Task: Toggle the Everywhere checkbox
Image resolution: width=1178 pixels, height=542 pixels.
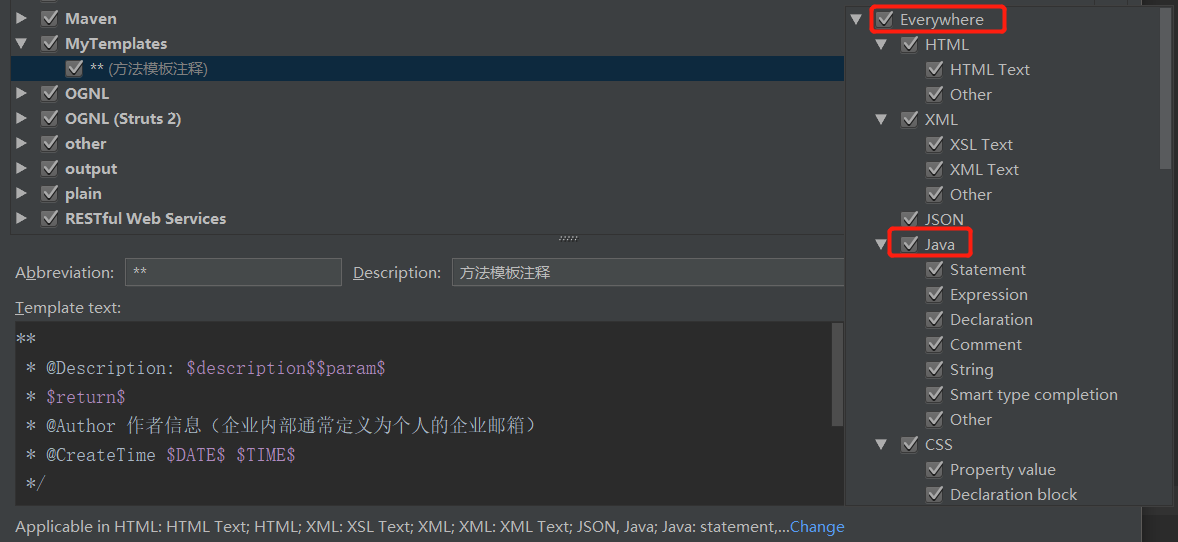Action: pos(884,20)
